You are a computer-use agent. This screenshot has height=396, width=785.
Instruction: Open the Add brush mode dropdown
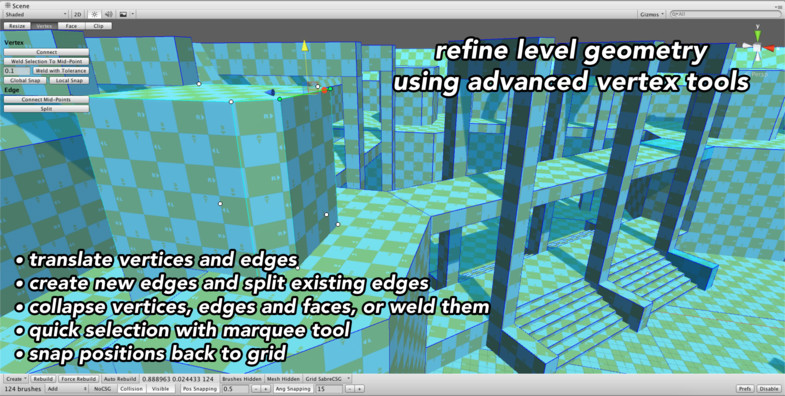point(67,388)
